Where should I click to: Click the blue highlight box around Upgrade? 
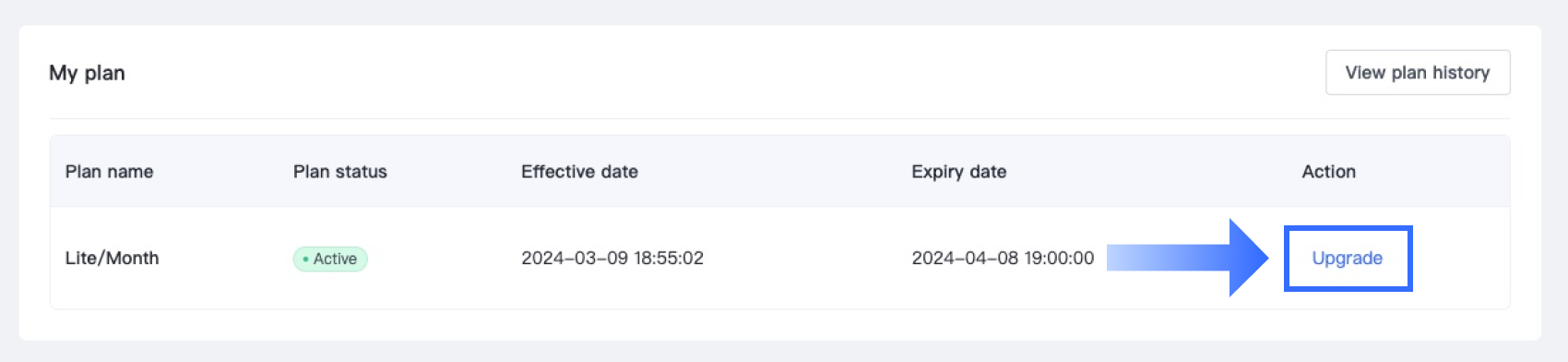(1348, 259)
